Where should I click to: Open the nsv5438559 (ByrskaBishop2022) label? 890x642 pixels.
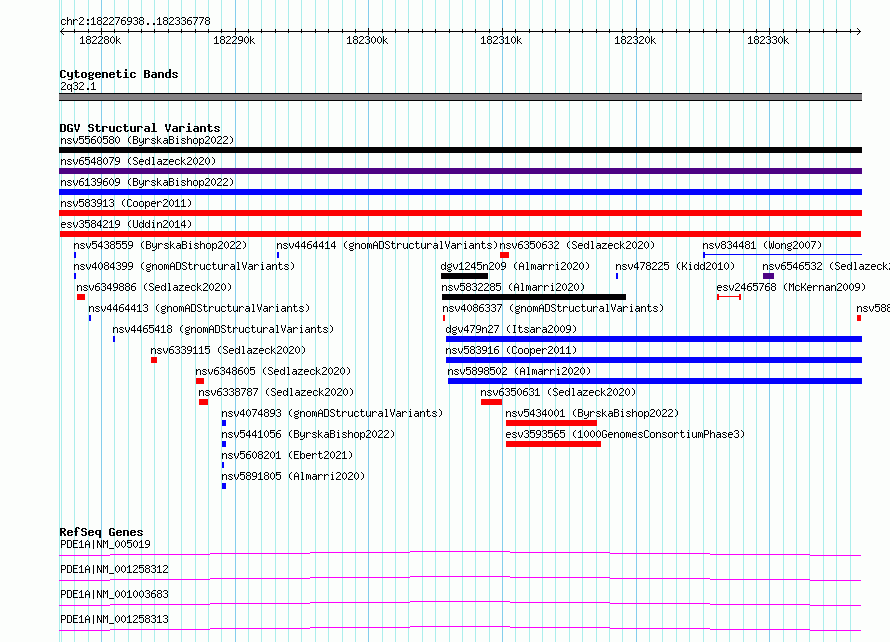tap(160, 245)
